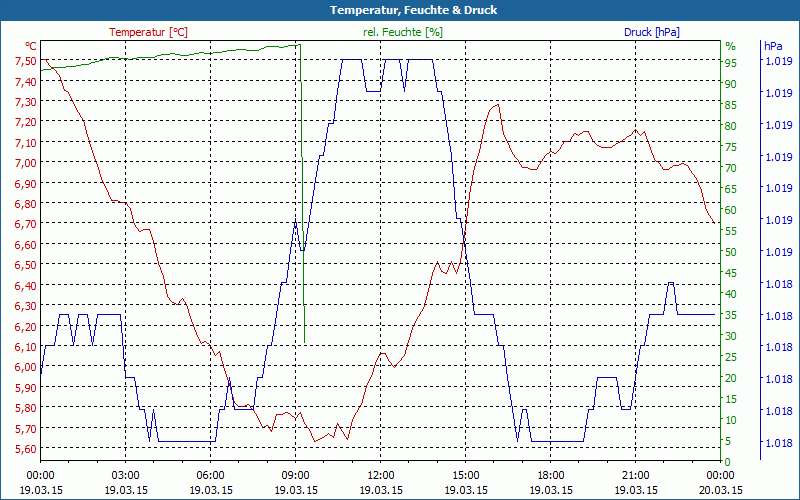800x500 pixels.
Task: Click temperature axis value 6,50
Action: 26,265
